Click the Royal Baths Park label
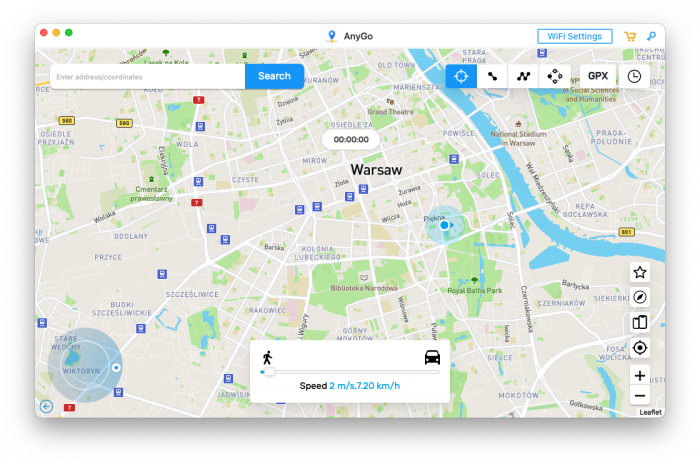 [475, 290]
